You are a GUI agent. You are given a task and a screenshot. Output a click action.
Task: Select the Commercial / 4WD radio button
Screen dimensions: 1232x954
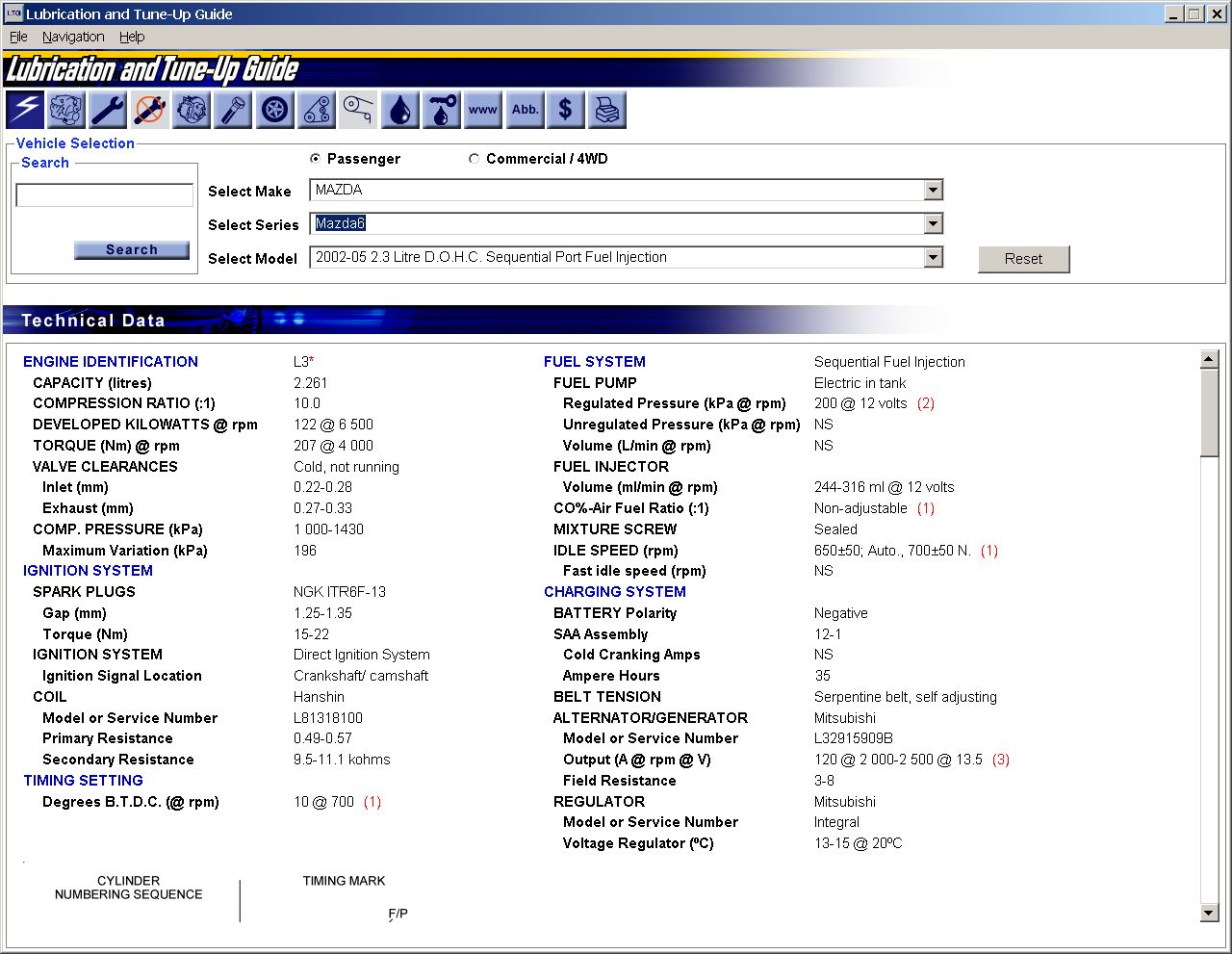pyautogui.click(x=474, y=159)
